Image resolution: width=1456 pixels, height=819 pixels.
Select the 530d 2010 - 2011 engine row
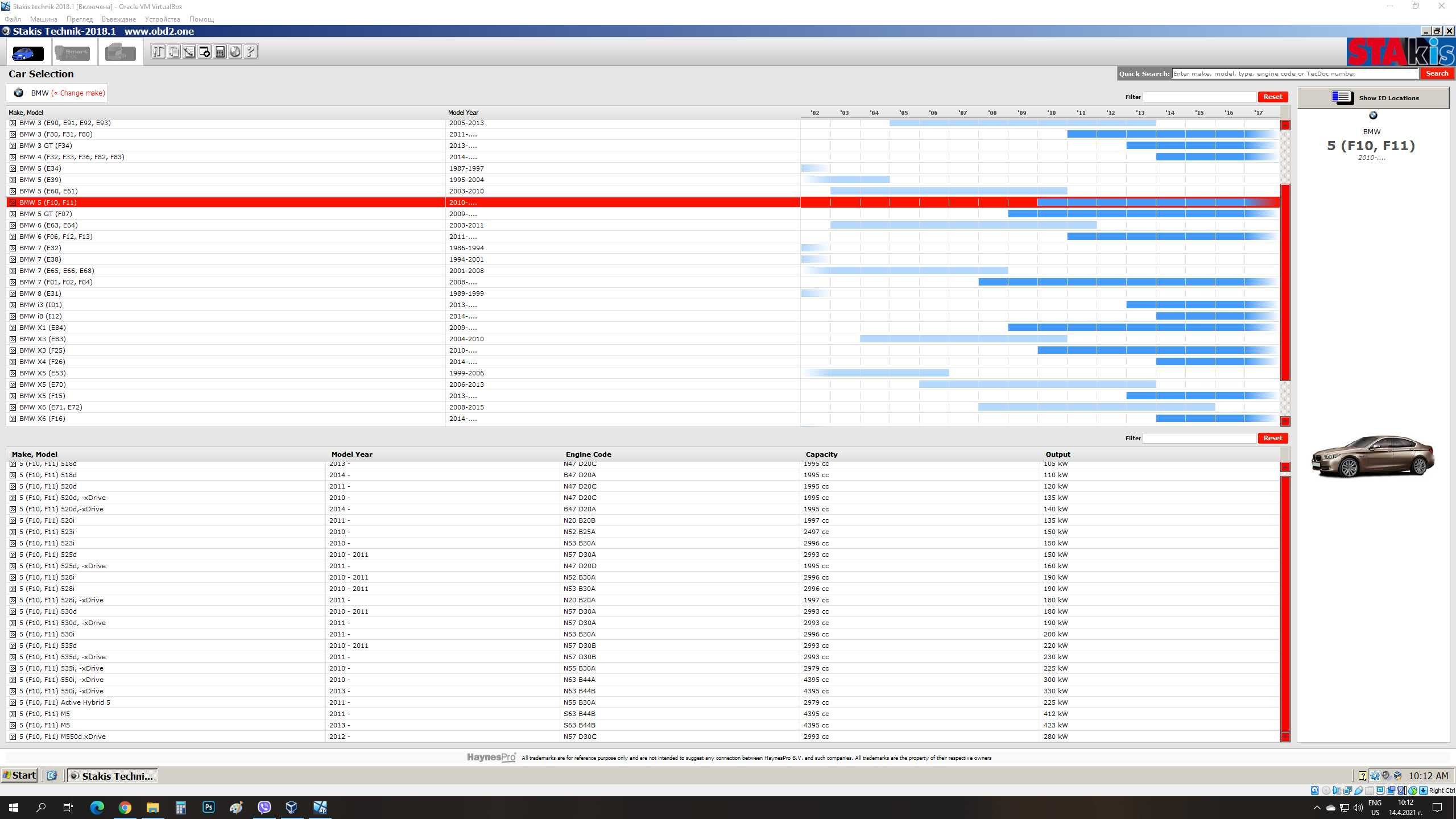coord(643,611)
